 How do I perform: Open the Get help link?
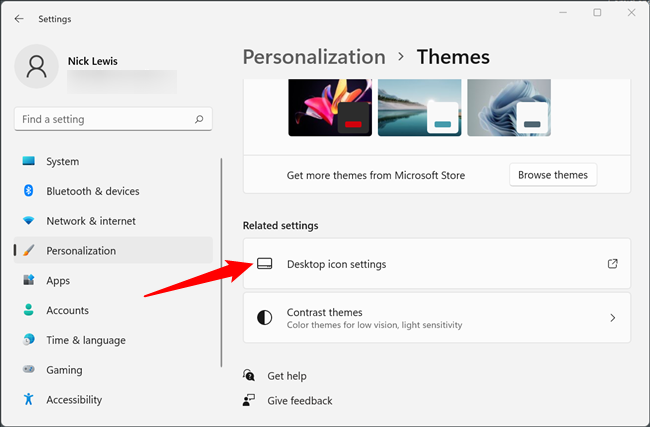point(287,376)
